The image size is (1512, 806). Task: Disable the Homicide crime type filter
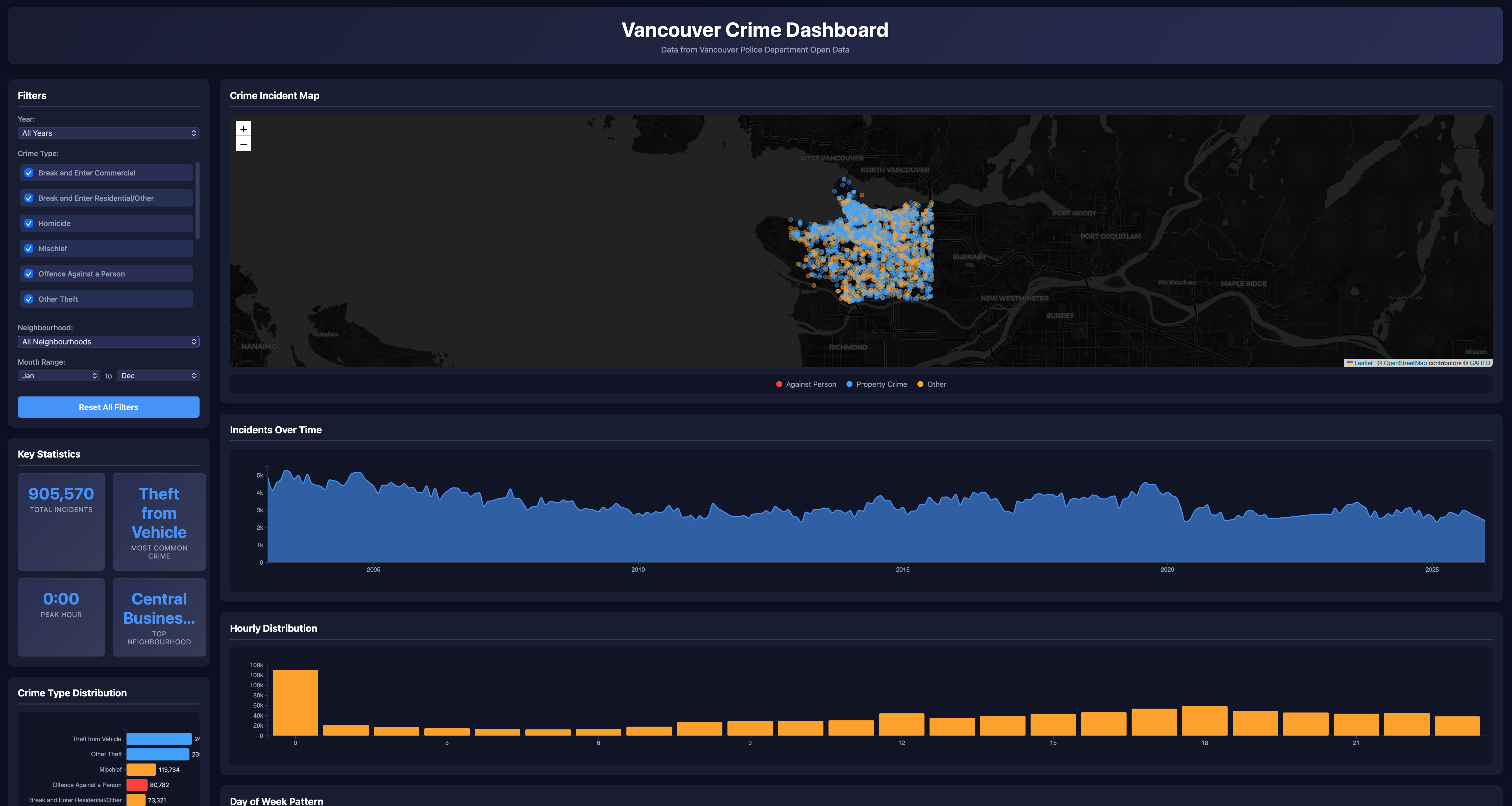point(29,223)
